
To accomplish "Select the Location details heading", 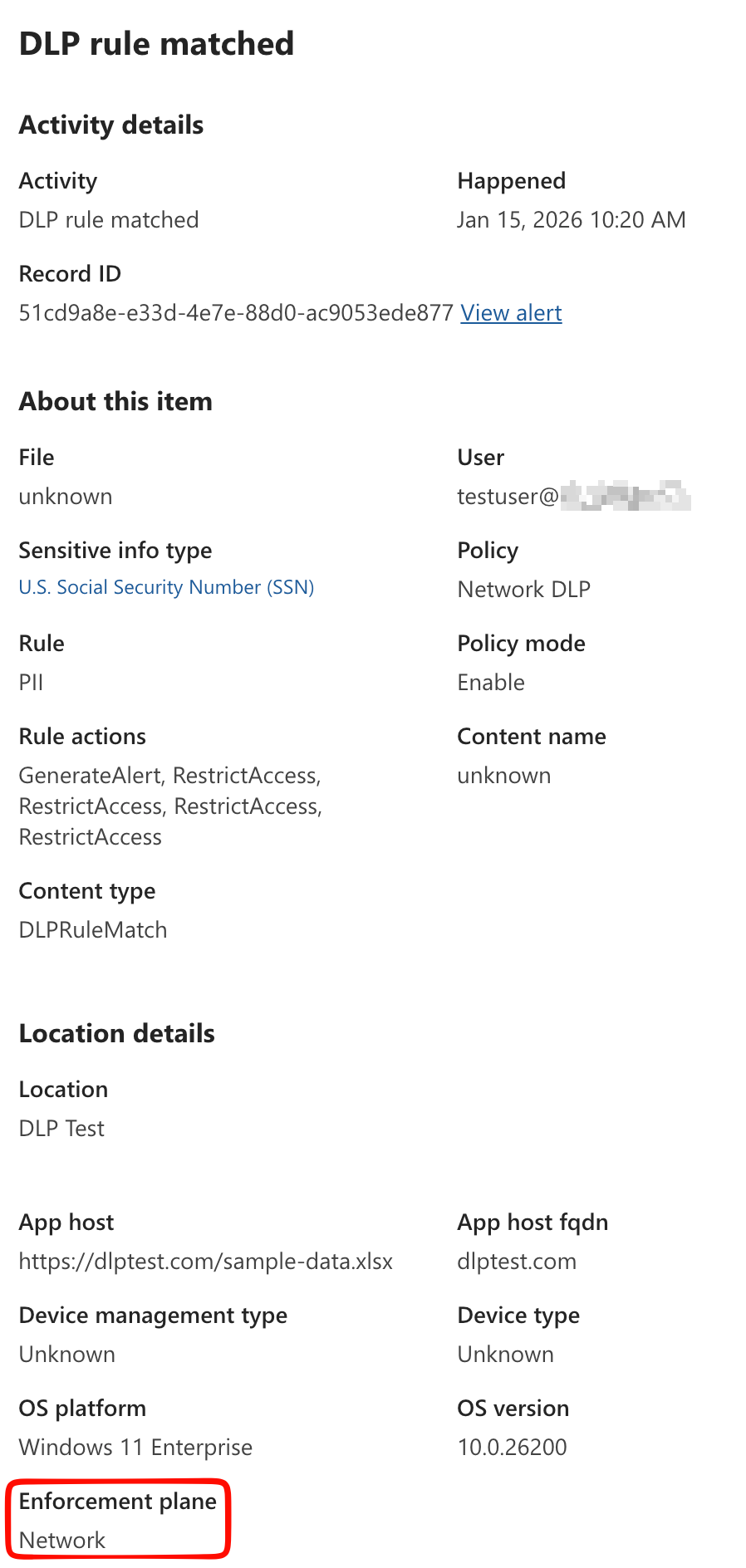I will (116, 1033).
